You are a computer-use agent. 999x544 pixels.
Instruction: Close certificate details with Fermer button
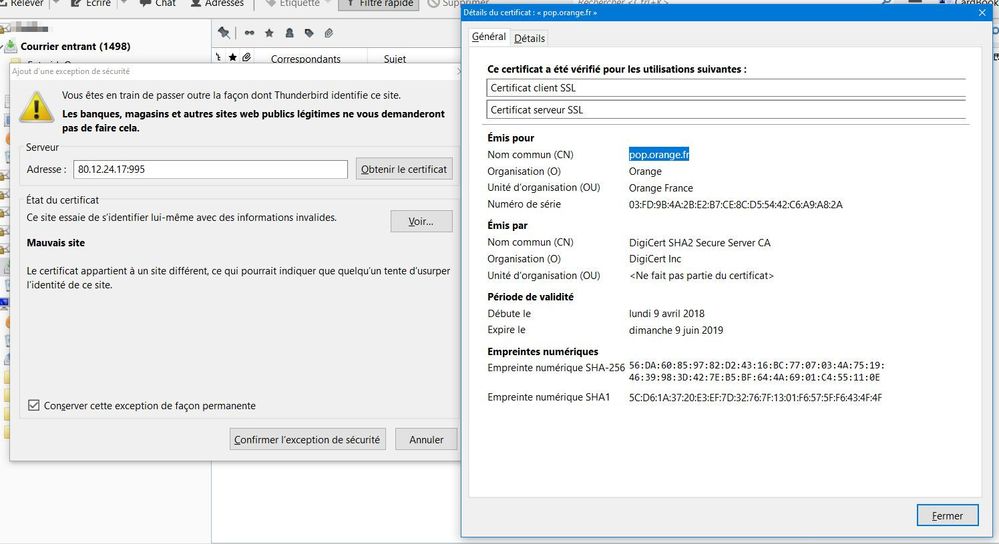click(x=947, y=516)
